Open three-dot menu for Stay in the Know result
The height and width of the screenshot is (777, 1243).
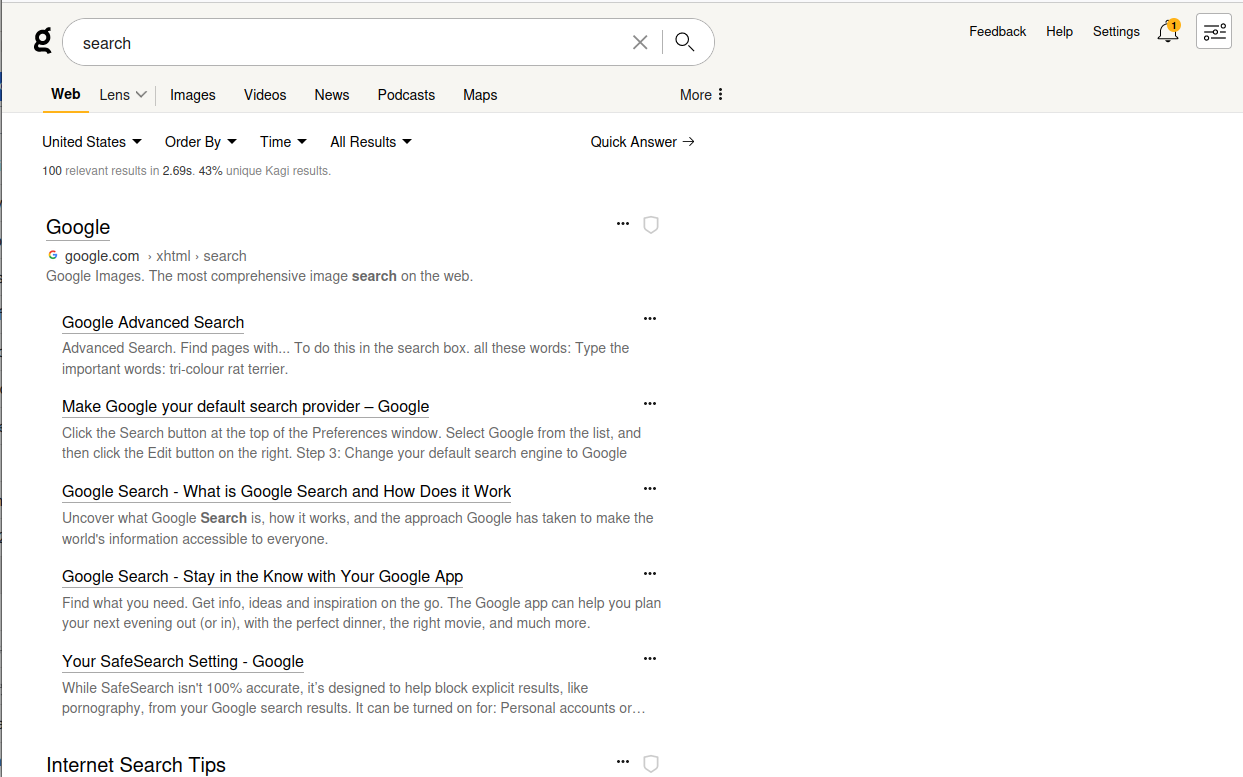[650, 574]
